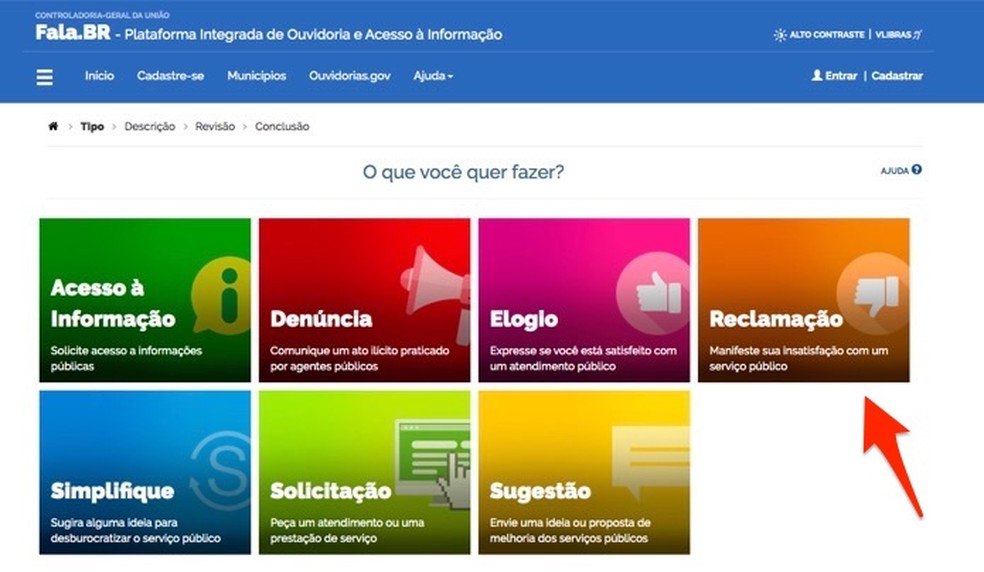Viewport: 984px width, 572px height.
Task: Choose the Elogio title
Action: [523, 319]
